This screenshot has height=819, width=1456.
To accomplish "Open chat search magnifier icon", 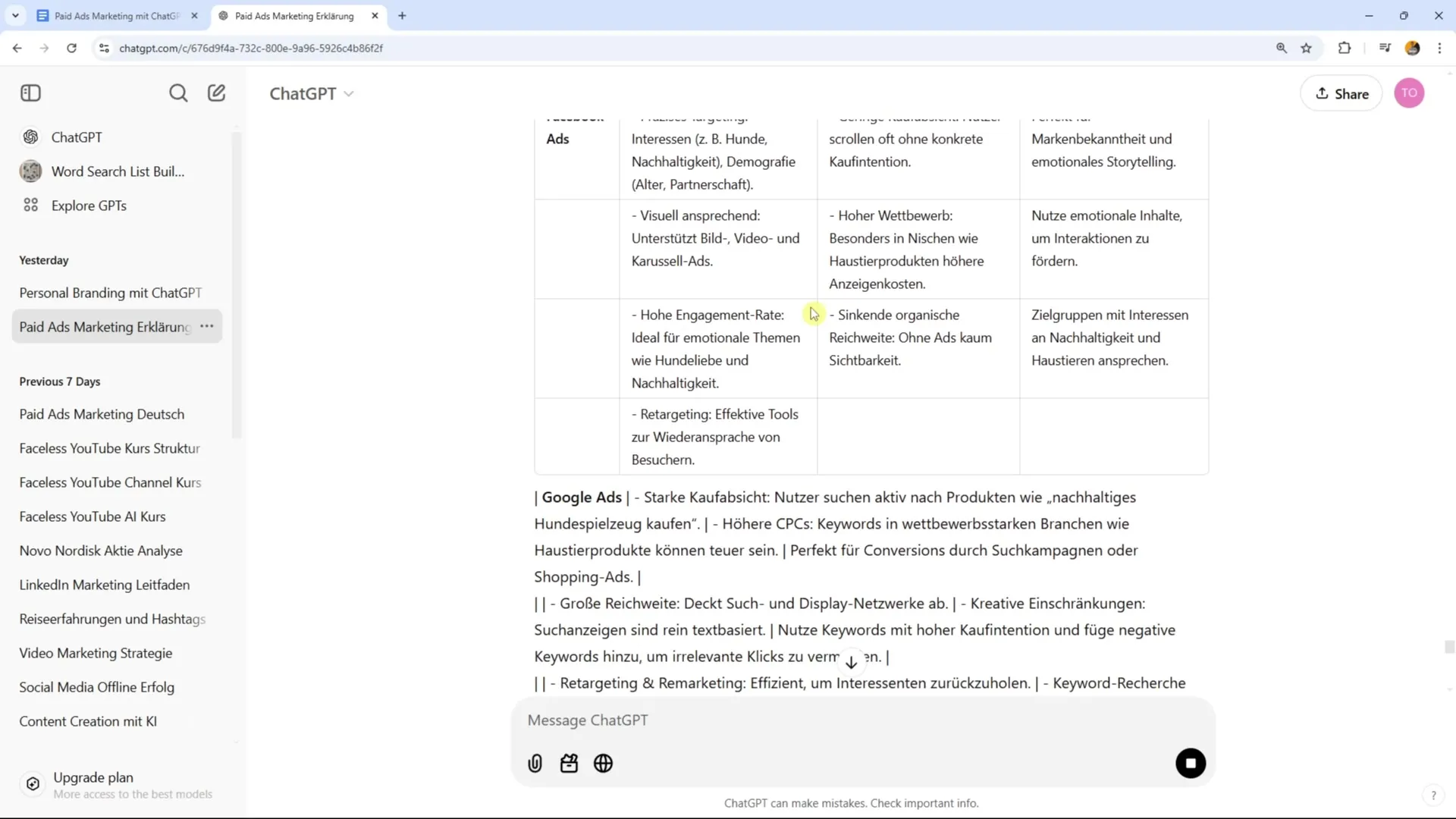I will tap(178, 93).
